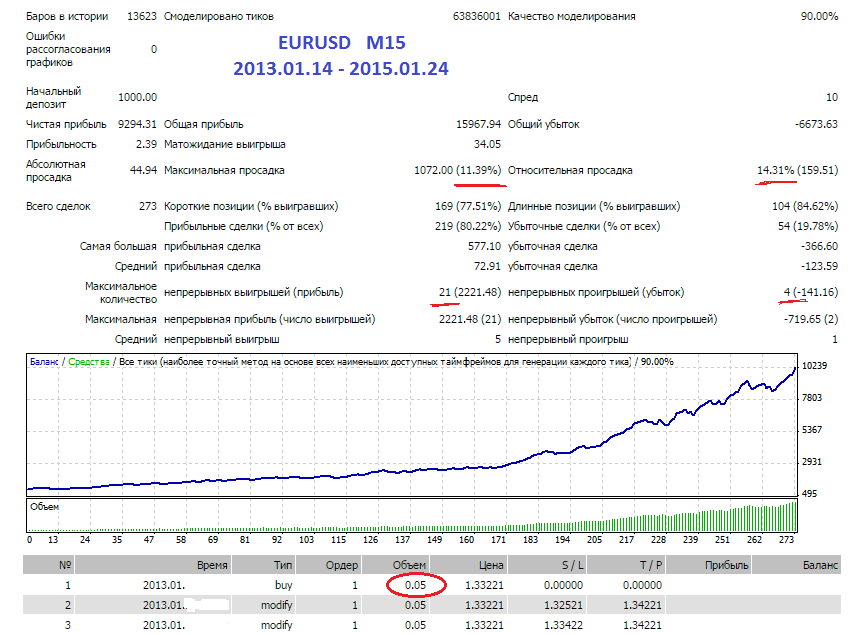The image size is (861, 635).
Task: Click consecutive wins value 21 (2221.48)
Action: tap(470, 292)
